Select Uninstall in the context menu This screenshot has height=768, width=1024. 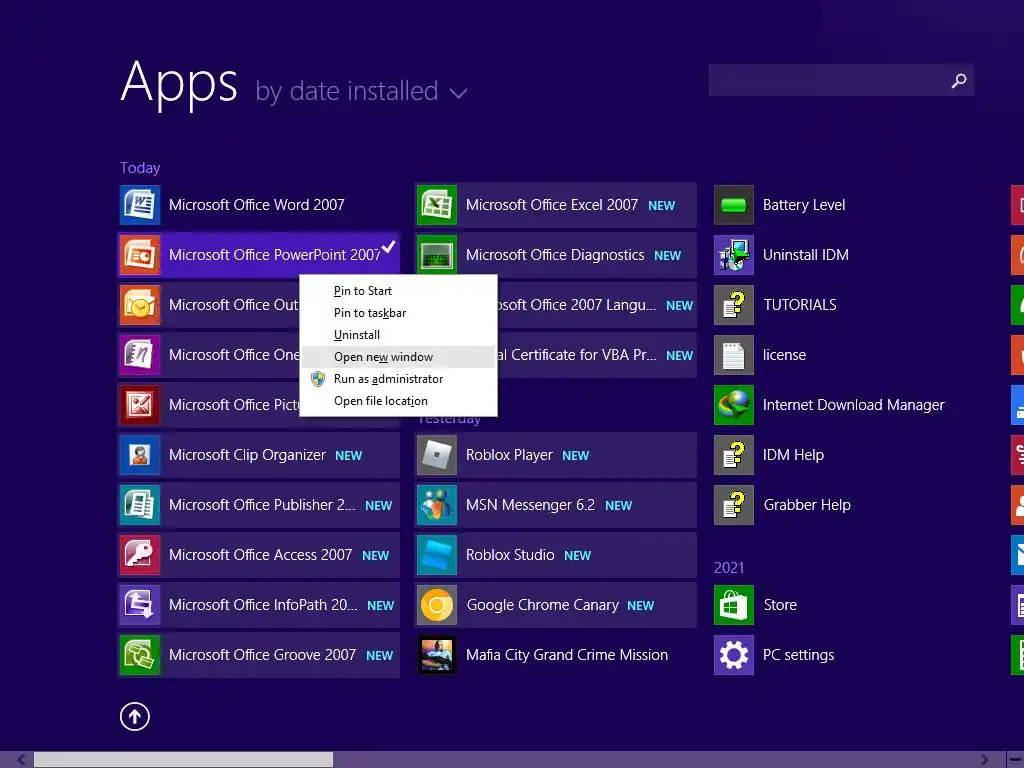click(x=398, y=335)
